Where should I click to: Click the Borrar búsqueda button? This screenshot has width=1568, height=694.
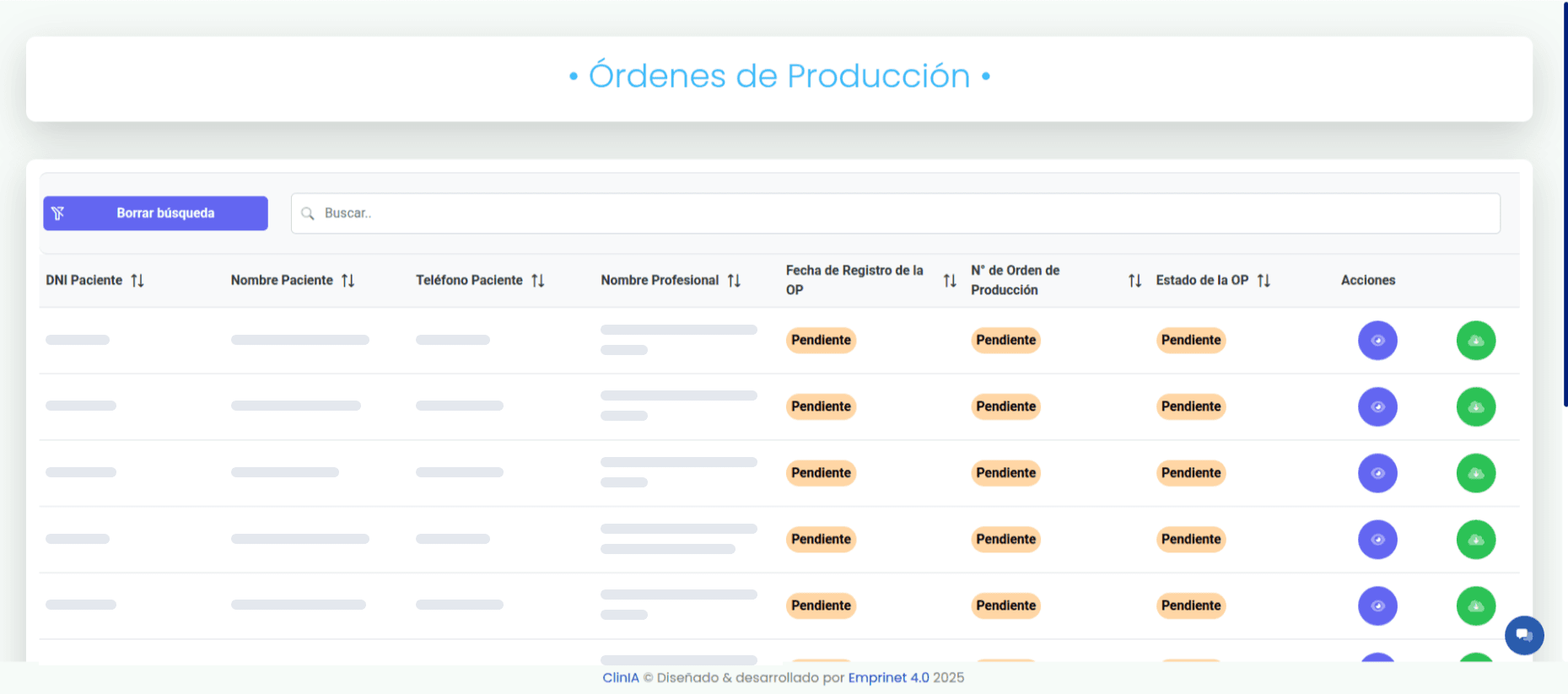pyautogui.click(x=155, y=213)
